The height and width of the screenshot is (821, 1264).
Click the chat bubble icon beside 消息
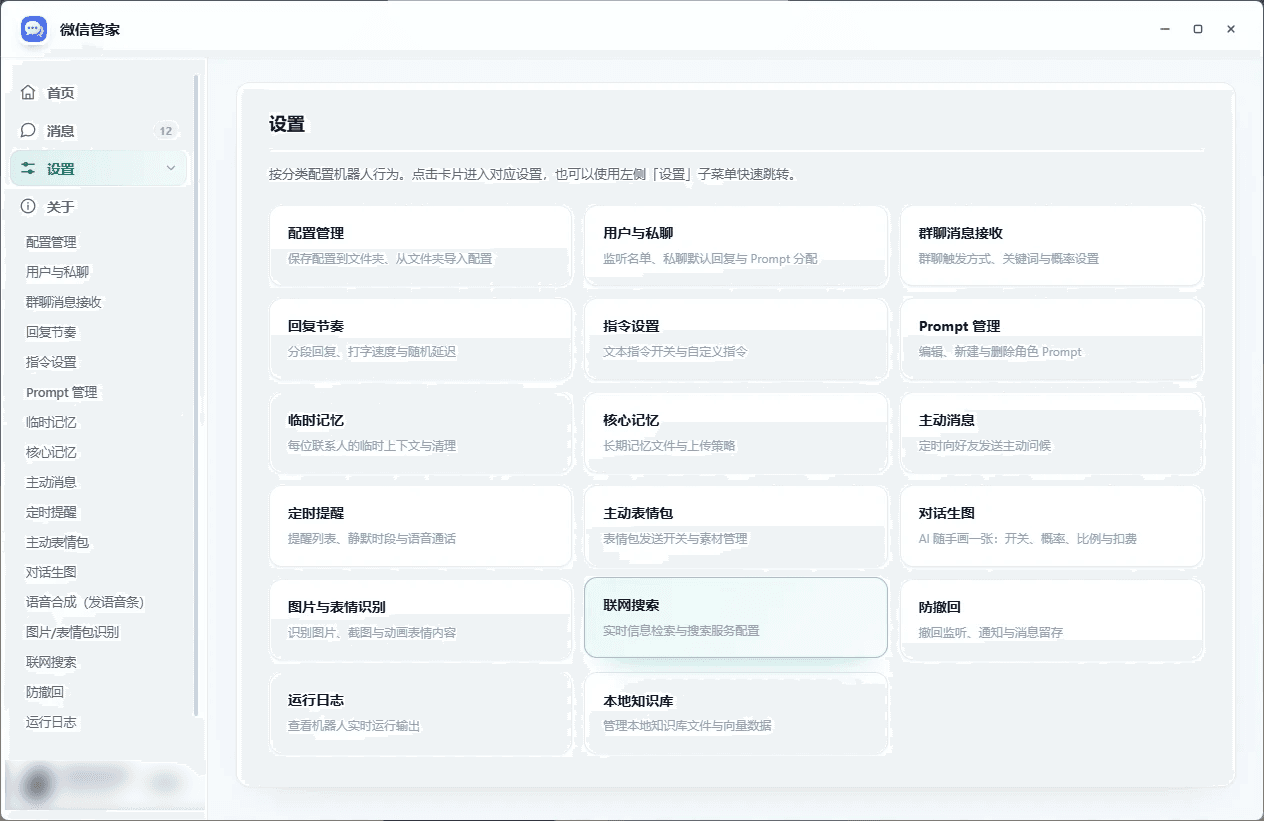click(28, 130)
